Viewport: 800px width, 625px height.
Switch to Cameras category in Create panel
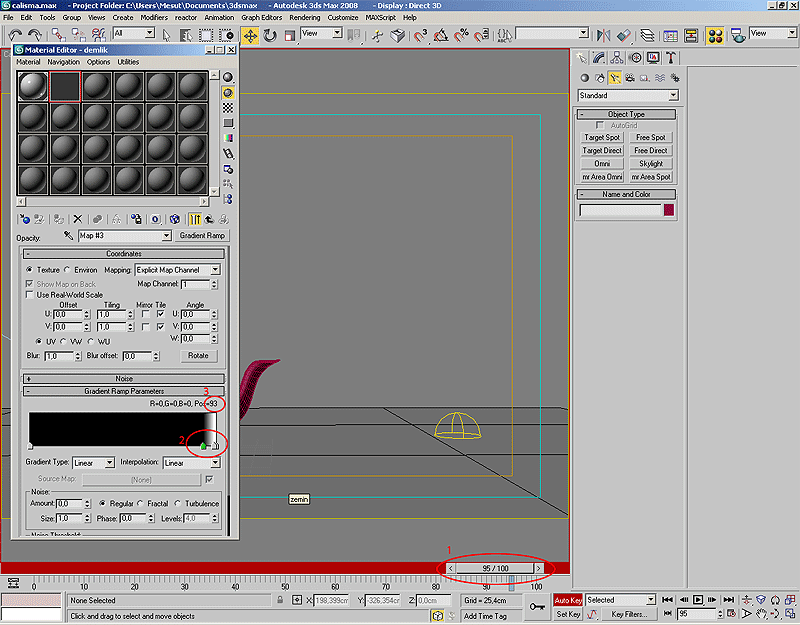631,77
